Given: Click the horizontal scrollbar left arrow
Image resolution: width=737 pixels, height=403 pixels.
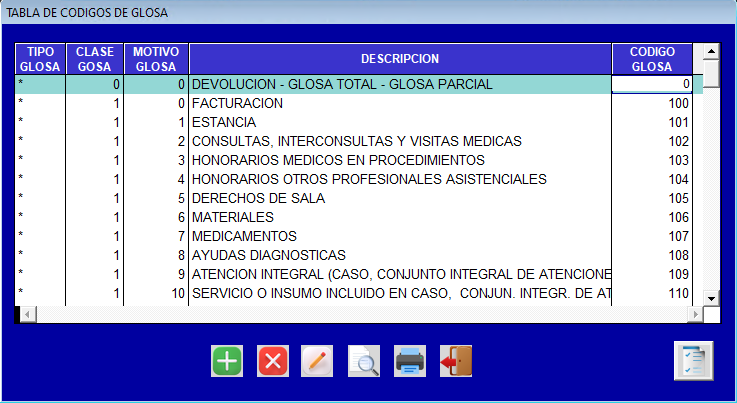Looking at the screenshot, I should coord(28,314).
